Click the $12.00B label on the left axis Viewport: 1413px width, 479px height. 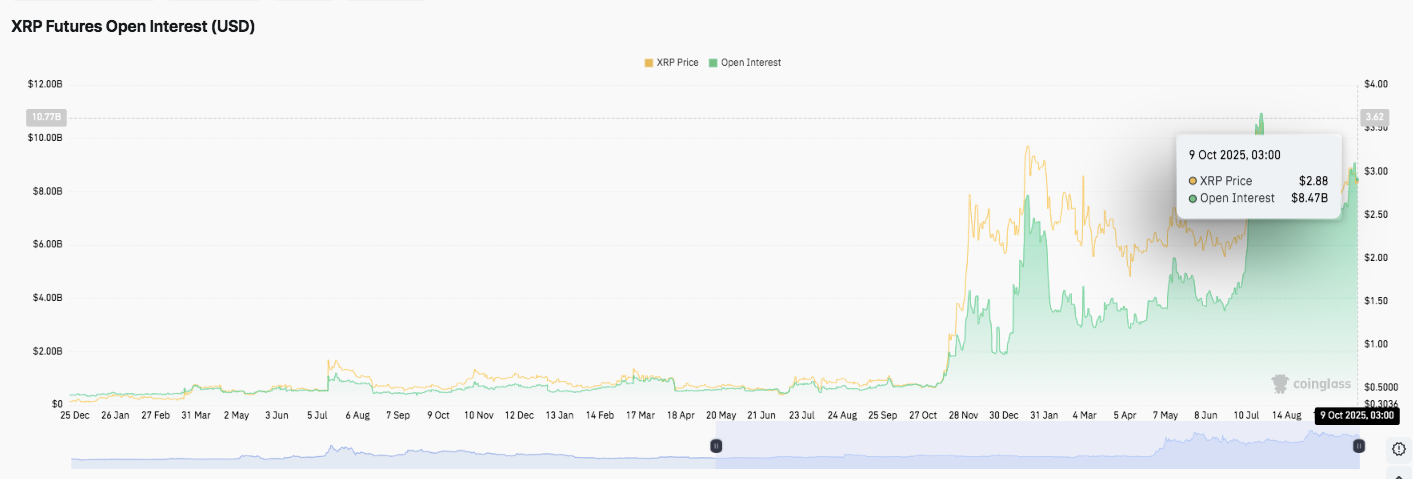pyautogui.click(x=46, y=84)
